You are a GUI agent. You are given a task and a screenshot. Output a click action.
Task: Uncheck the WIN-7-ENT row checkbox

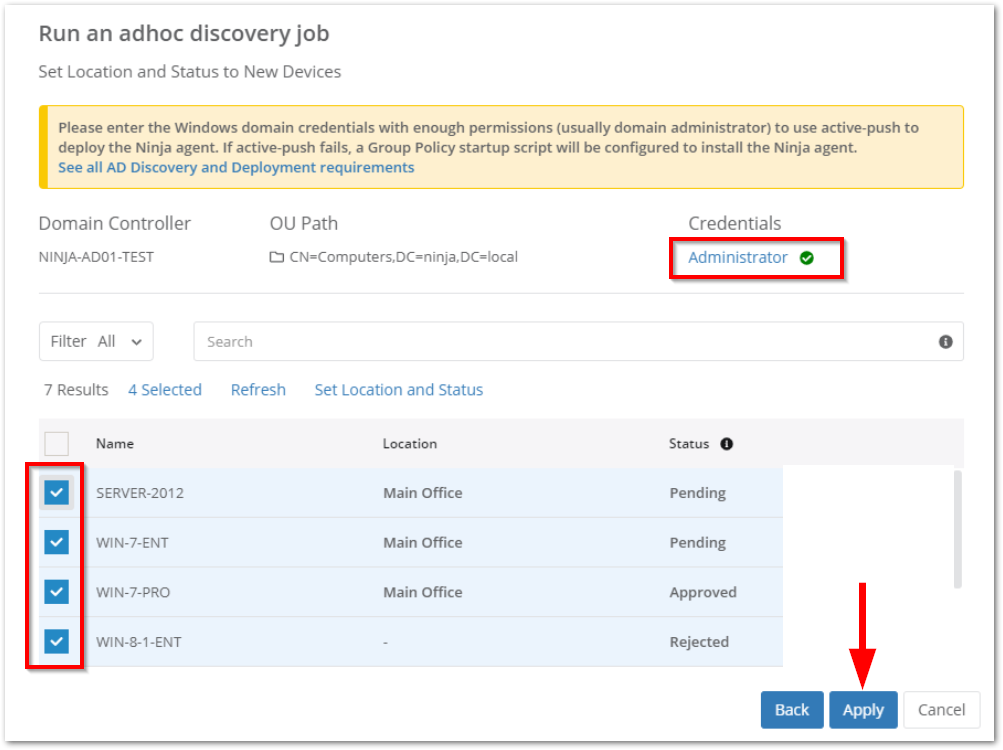pyautogui.click(x=56, y=542)
